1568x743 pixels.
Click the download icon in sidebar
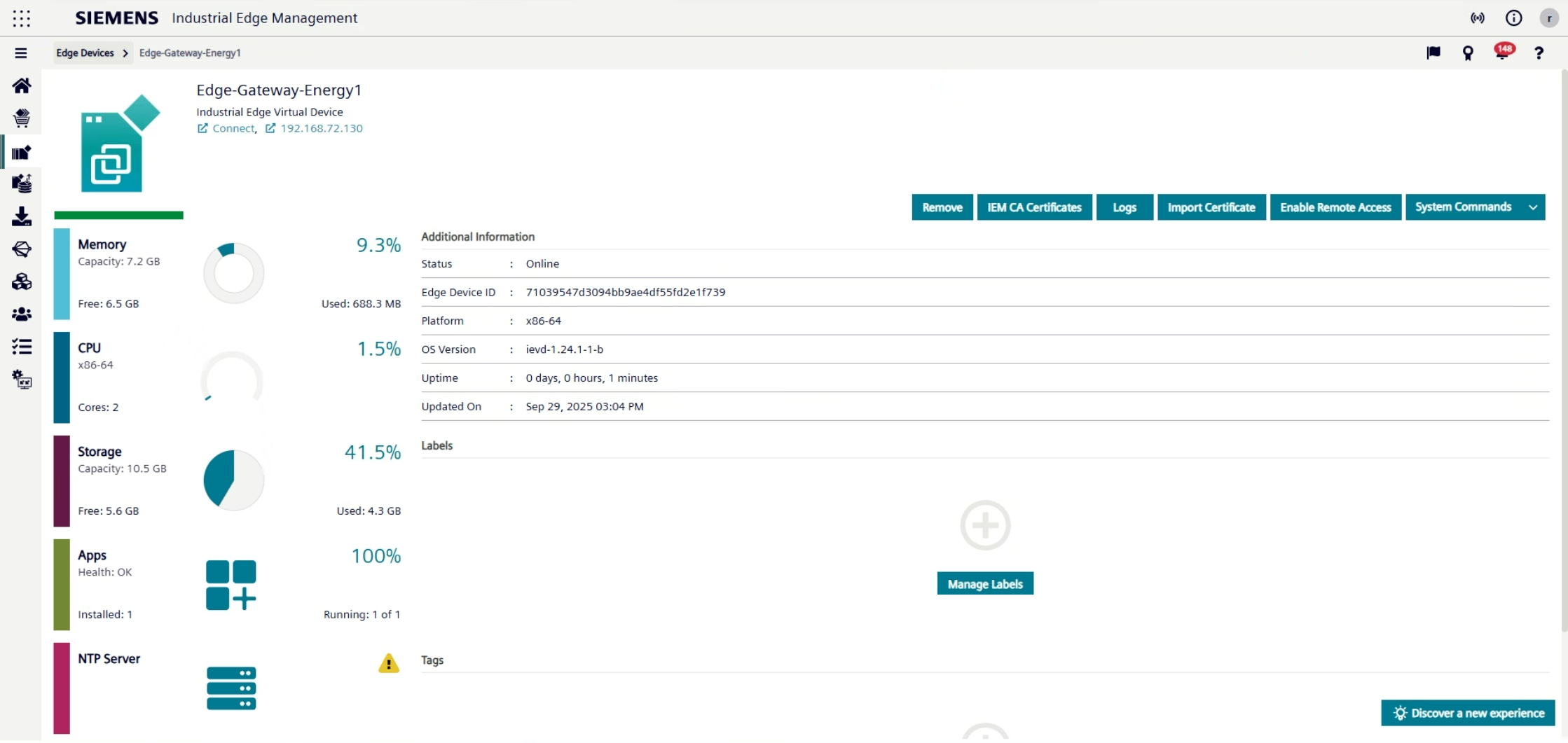coord(22,216)
